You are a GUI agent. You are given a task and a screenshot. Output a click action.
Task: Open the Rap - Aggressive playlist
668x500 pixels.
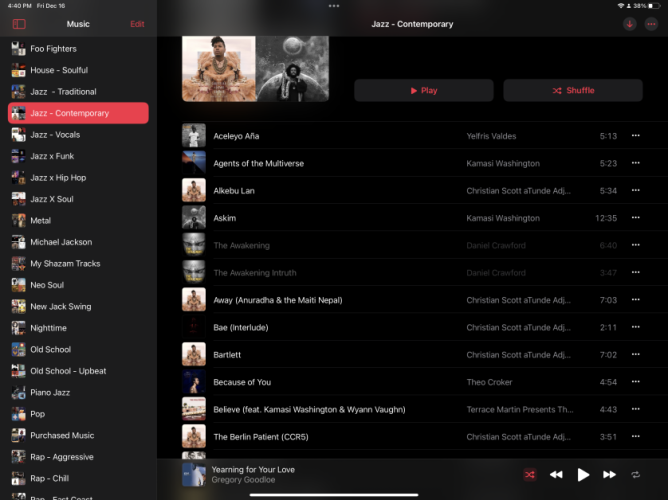(78, 457)
